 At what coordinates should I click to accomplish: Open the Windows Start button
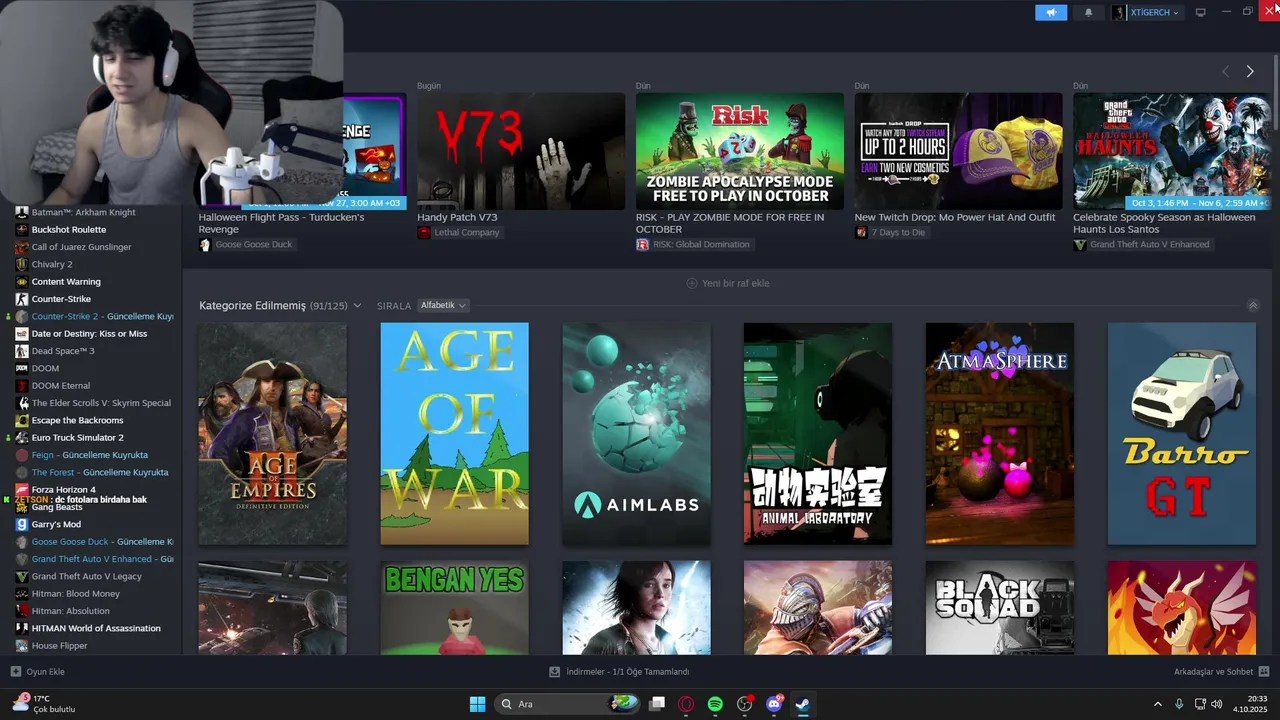[x=477, y=704]
